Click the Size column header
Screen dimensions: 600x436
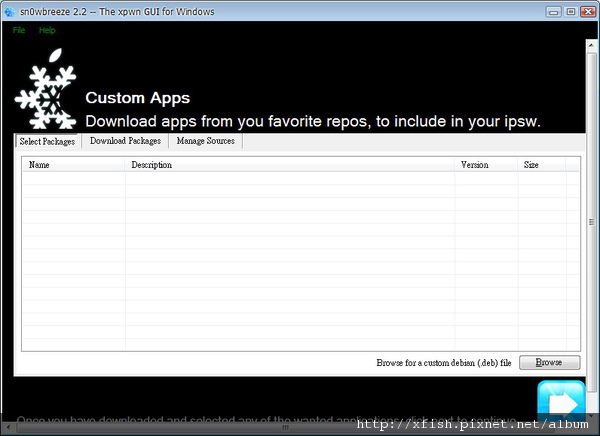(541, 165)
